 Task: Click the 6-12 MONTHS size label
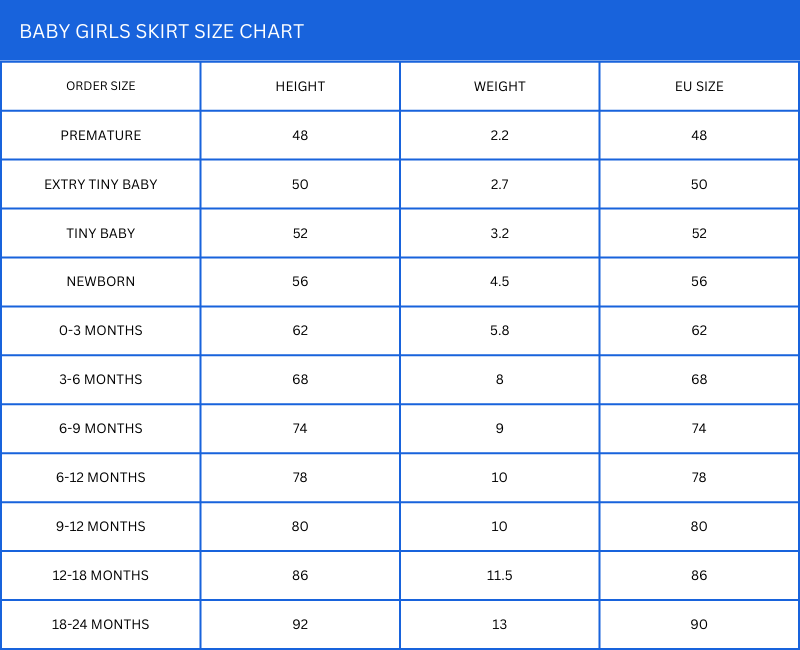(101, 477)
